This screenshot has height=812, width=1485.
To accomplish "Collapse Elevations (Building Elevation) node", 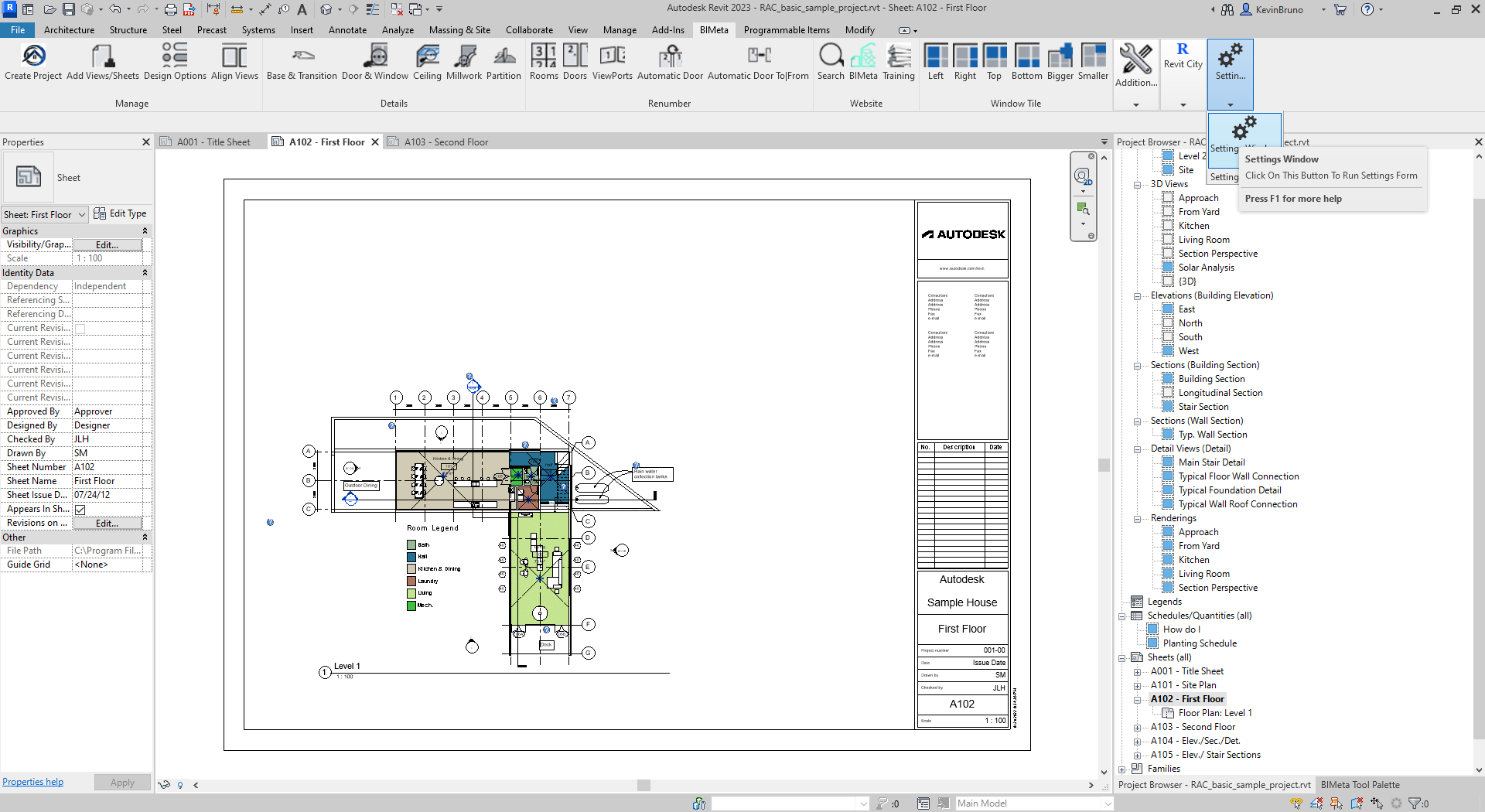I will (x=1137, y=296).
